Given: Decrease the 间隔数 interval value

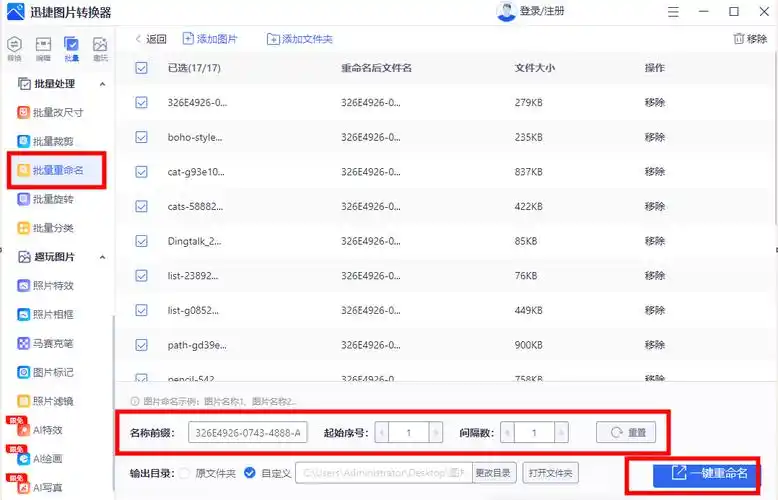Looking at the screenshot, I should [x=507, y=433].
